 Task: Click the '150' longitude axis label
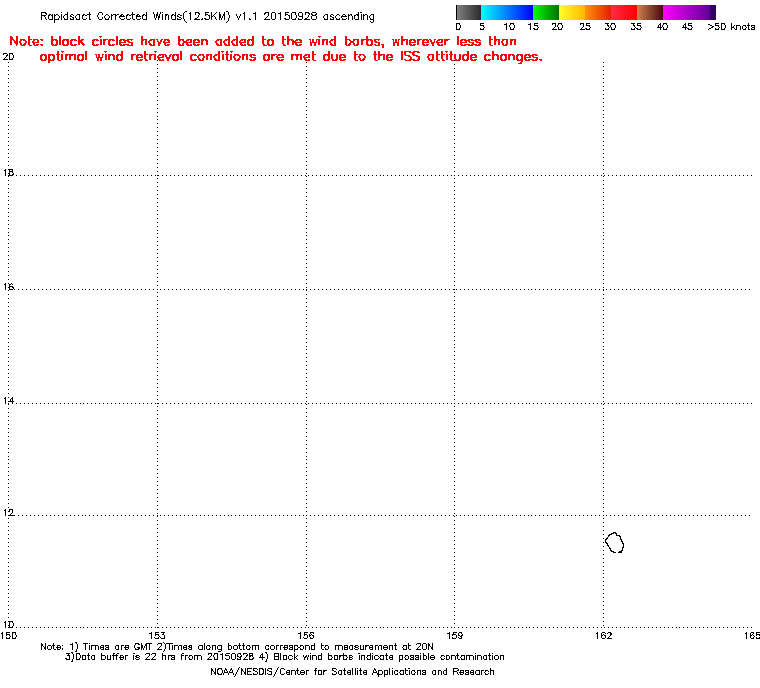click(9, 635)
